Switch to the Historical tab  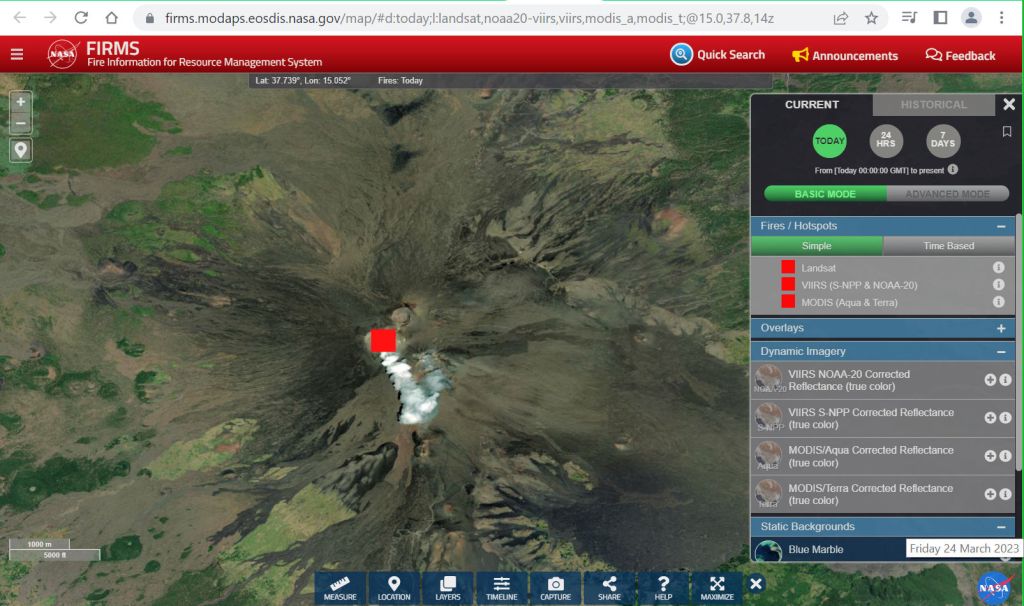(933, 105)
